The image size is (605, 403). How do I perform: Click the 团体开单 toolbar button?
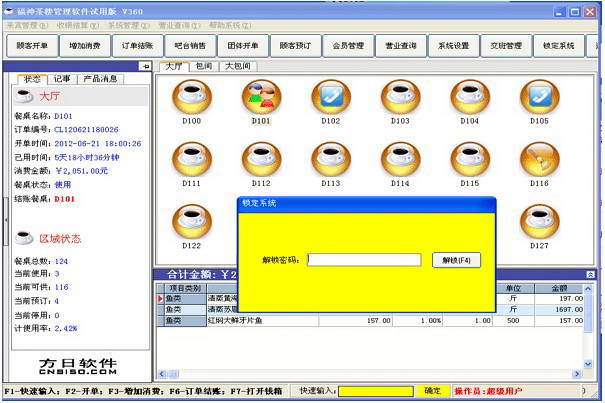[x=243, y=46]
